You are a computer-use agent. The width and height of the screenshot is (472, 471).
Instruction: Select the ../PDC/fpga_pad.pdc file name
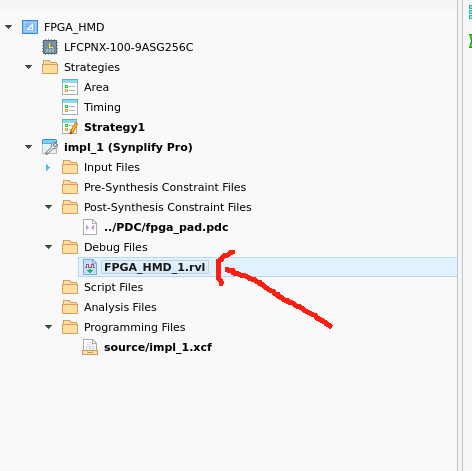pyautogui.click(x=166, y=227)
